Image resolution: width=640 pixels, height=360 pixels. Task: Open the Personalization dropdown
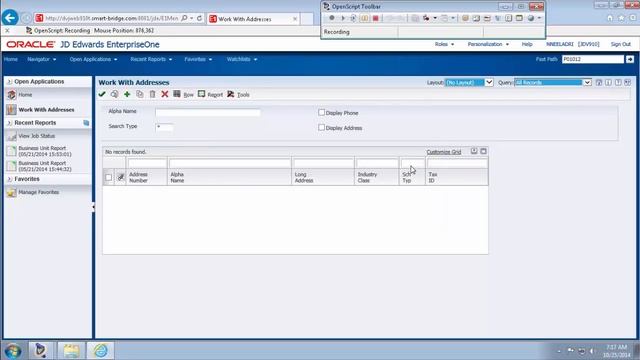coord(488,44)
